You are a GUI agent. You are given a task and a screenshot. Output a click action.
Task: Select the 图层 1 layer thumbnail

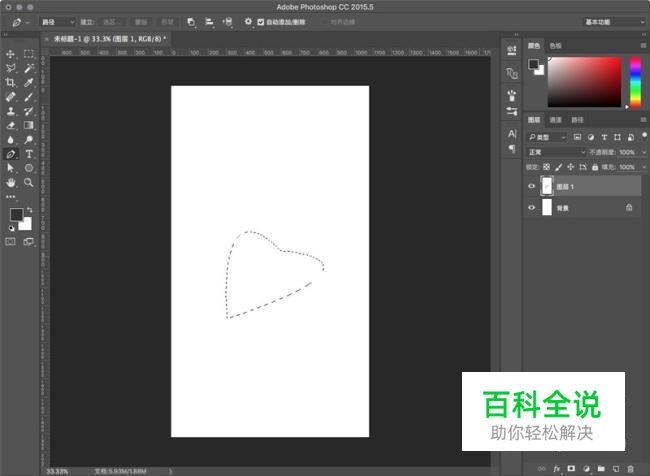[x=547, y=186]
